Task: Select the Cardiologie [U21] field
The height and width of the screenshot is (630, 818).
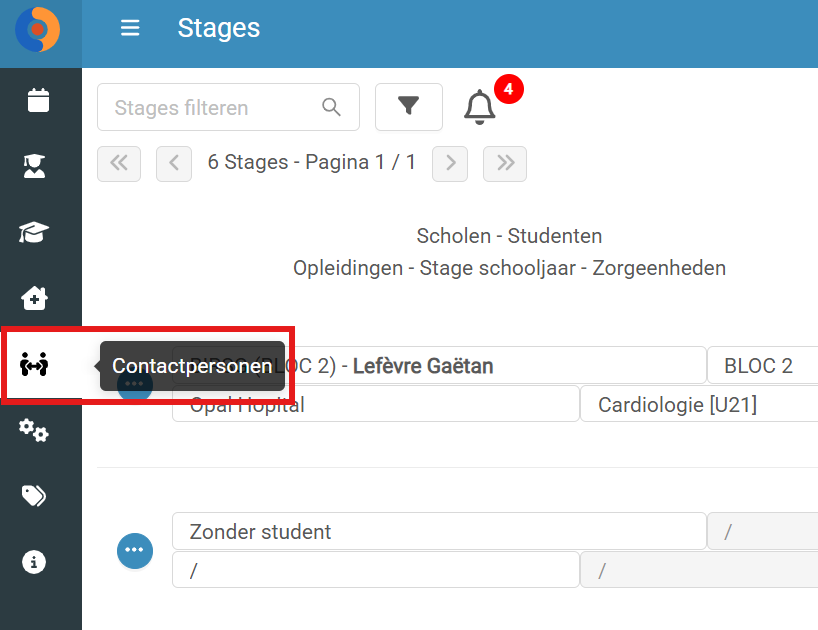Action: [x=699, y=404]
